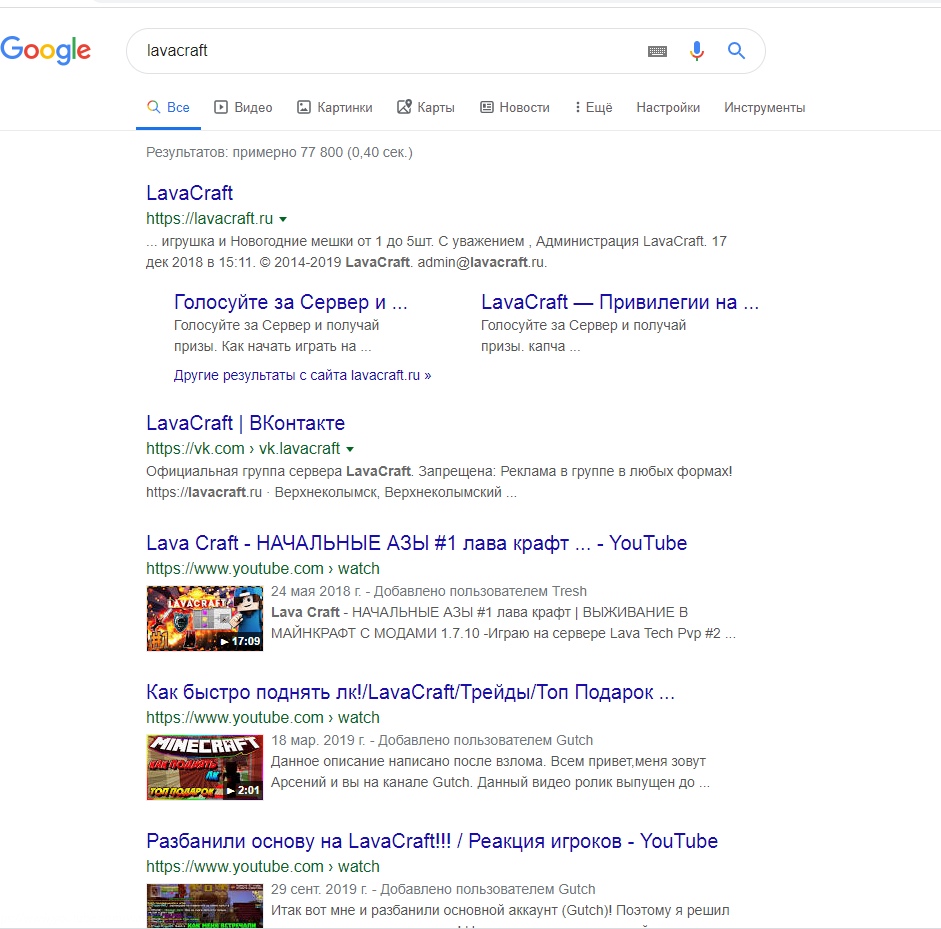Switch to the Карты tab

(x=425, y=107)
